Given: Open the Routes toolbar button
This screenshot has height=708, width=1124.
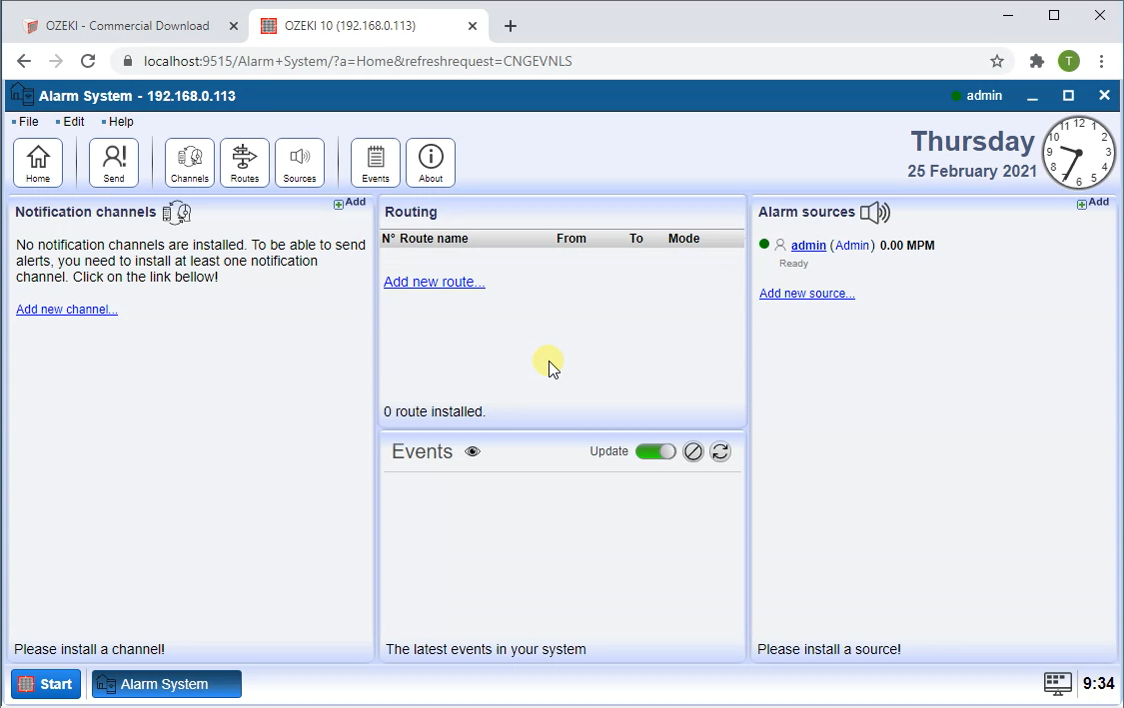Looking at the screenshot, I should (244, 163).
